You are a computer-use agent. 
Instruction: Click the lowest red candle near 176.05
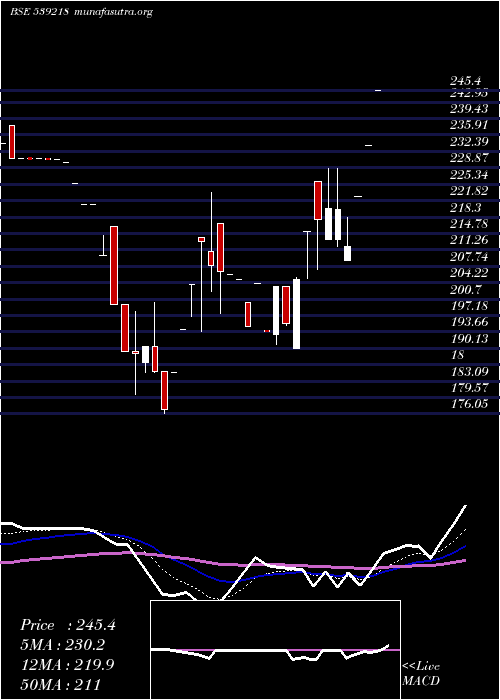point(165,391)
